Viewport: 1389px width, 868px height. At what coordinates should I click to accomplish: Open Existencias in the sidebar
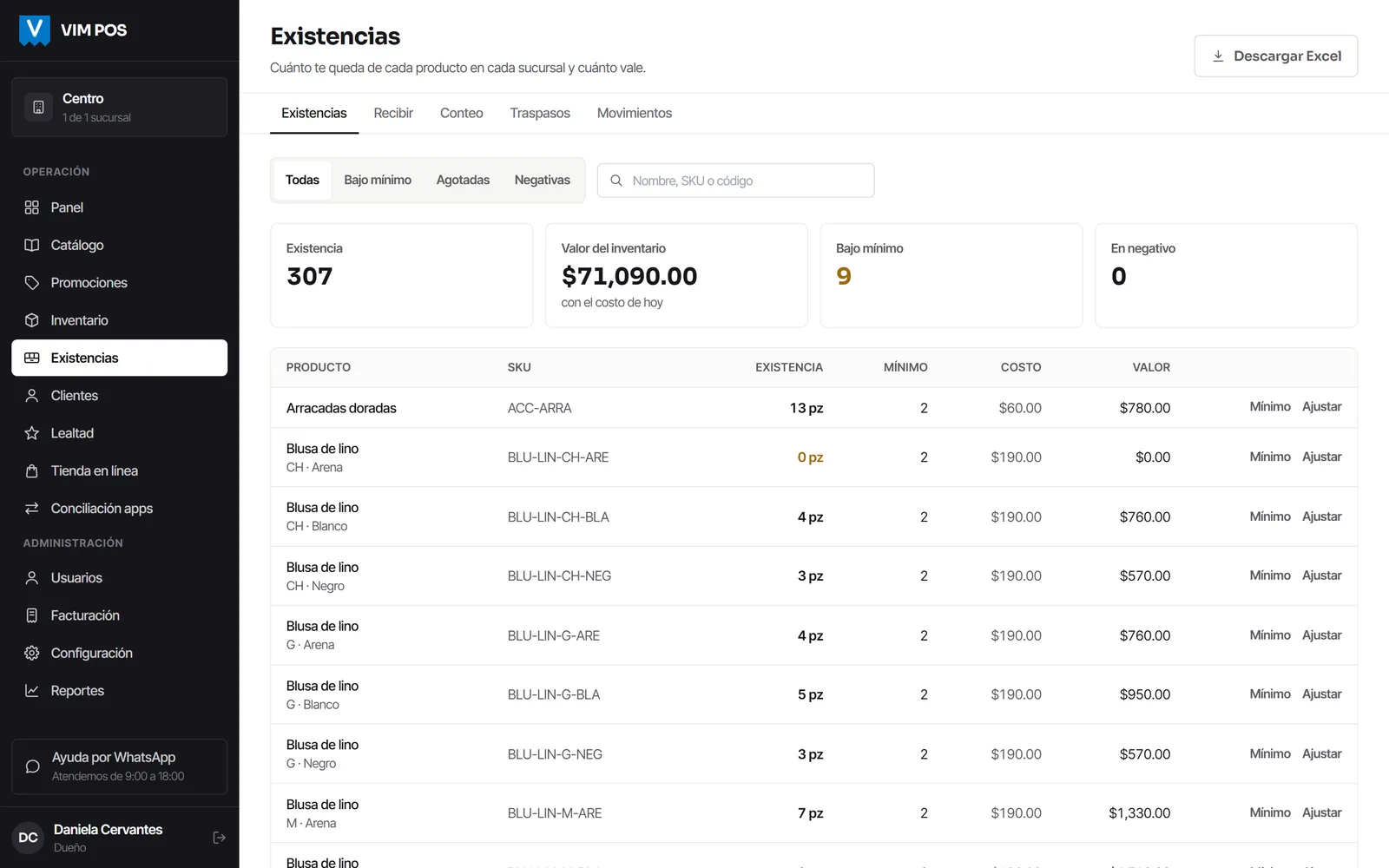tap(120, 358)
